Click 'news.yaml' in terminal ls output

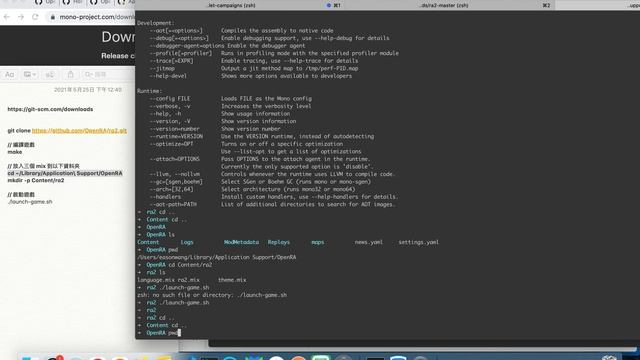pyautogui.click(x=369, y=242)
